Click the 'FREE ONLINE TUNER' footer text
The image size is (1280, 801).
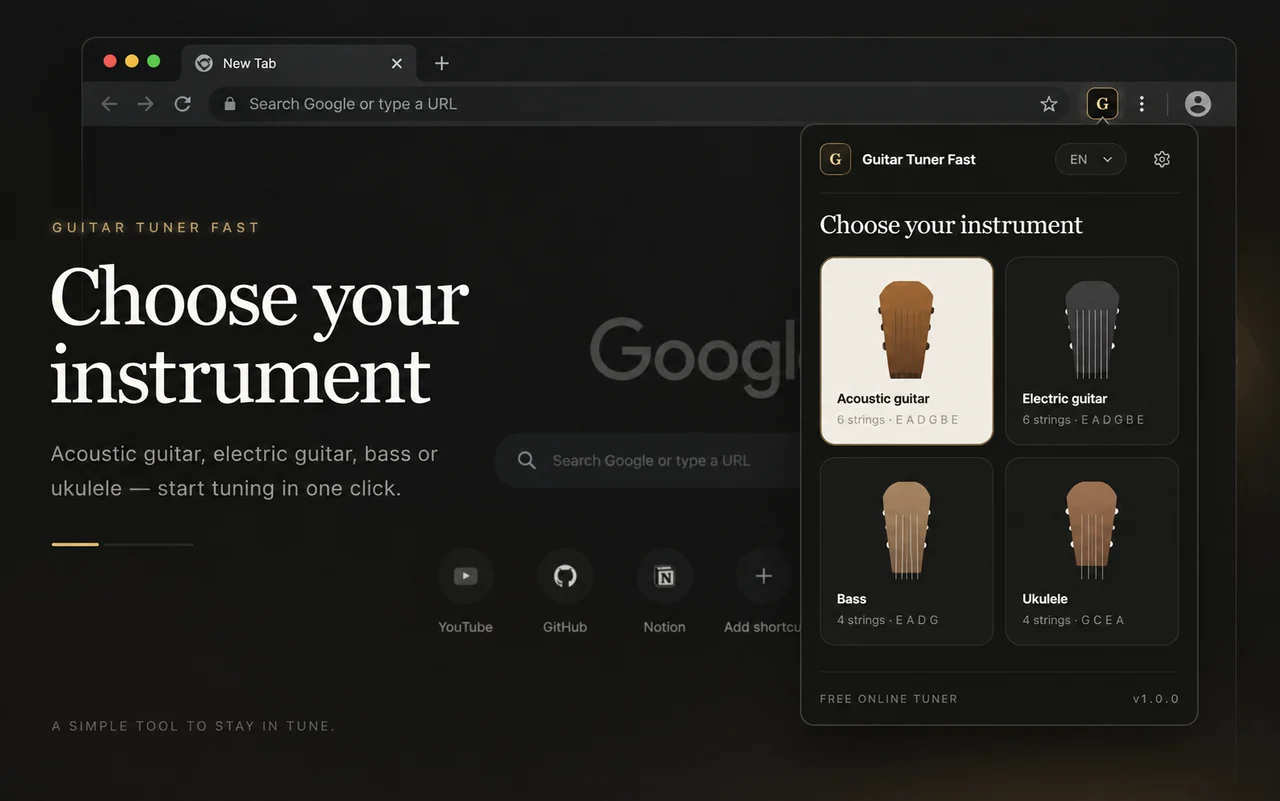click(x=888, y=699)
